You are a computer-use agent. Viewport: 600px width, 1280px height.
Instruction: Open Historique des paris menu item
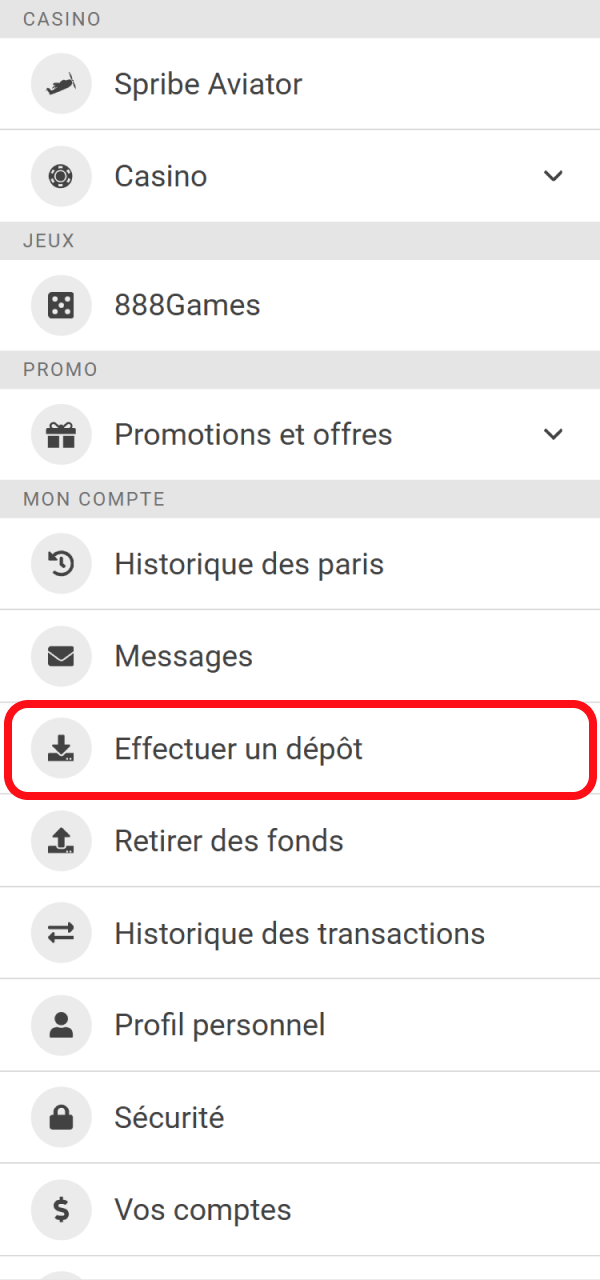coord(249,564)
